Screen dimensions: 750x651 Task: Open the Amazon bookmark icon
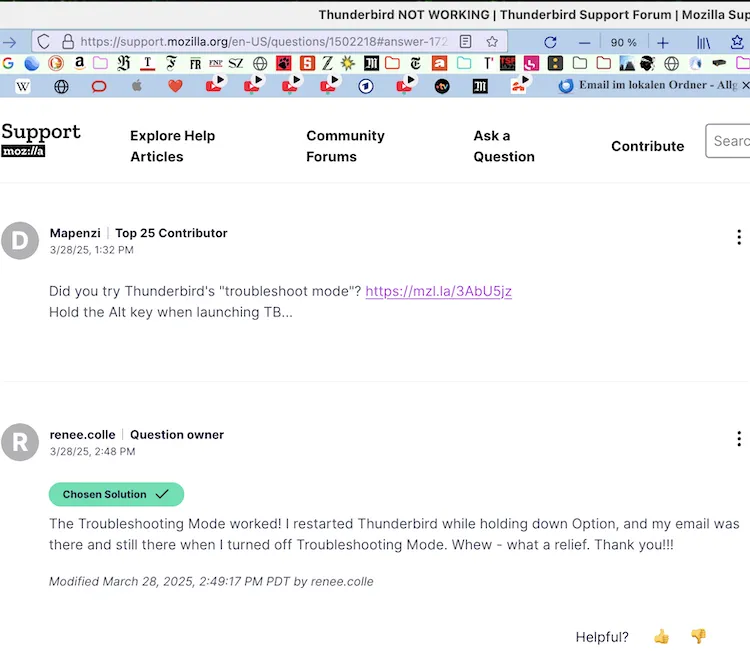[79, 63]
